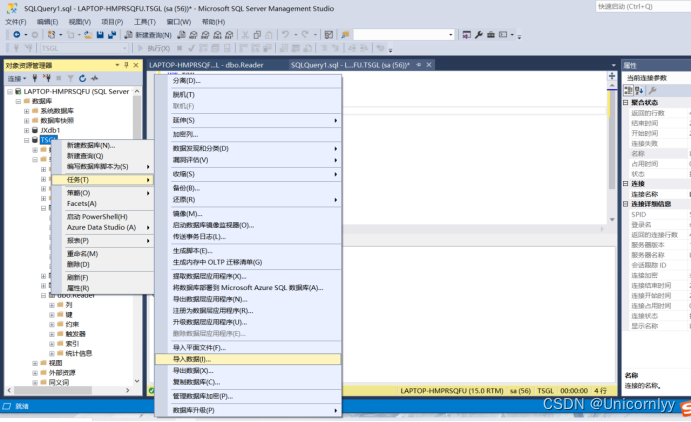Expand the JXdb1 database node
The height and width of the screenshot is (422, 691).
click(26, 130)
